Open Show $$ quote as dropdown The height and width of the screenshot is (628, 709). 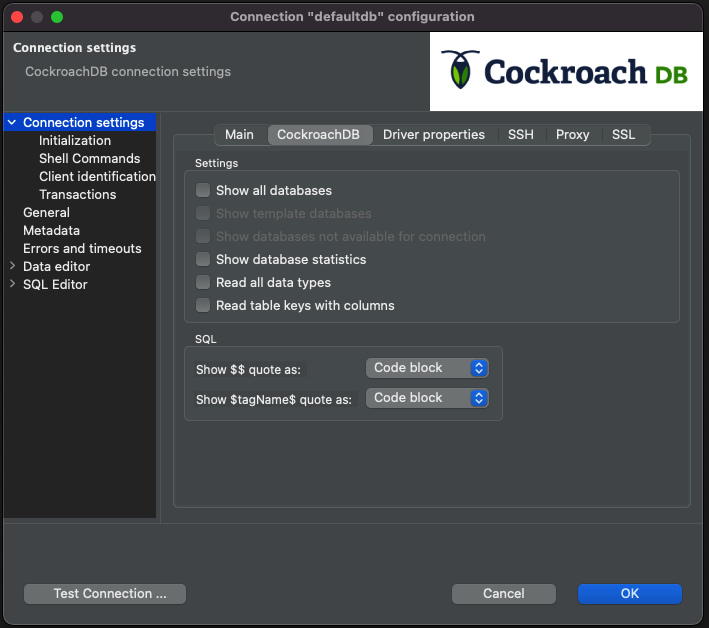427,368
